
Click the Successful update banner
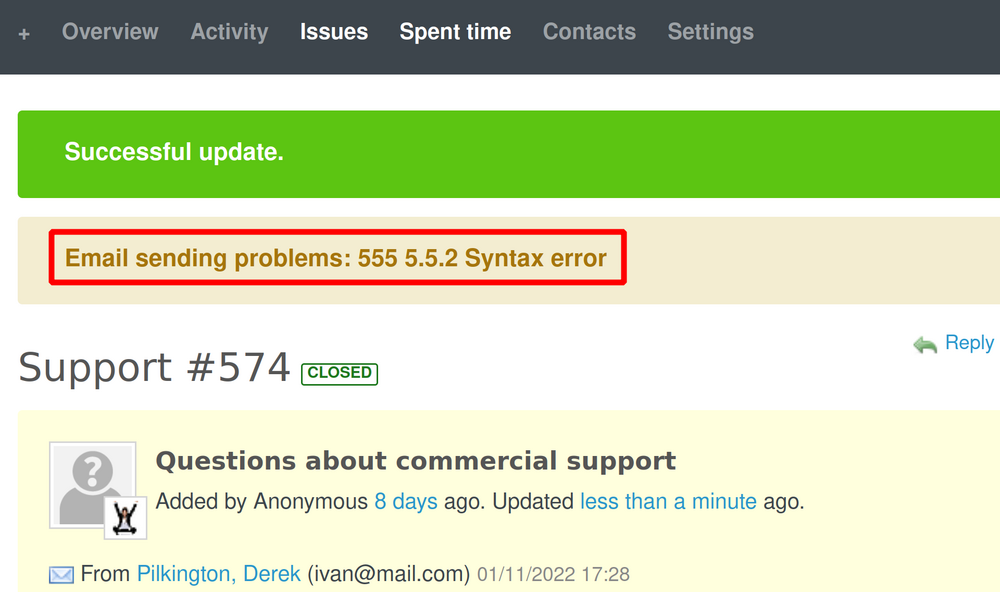pos(173,153)
